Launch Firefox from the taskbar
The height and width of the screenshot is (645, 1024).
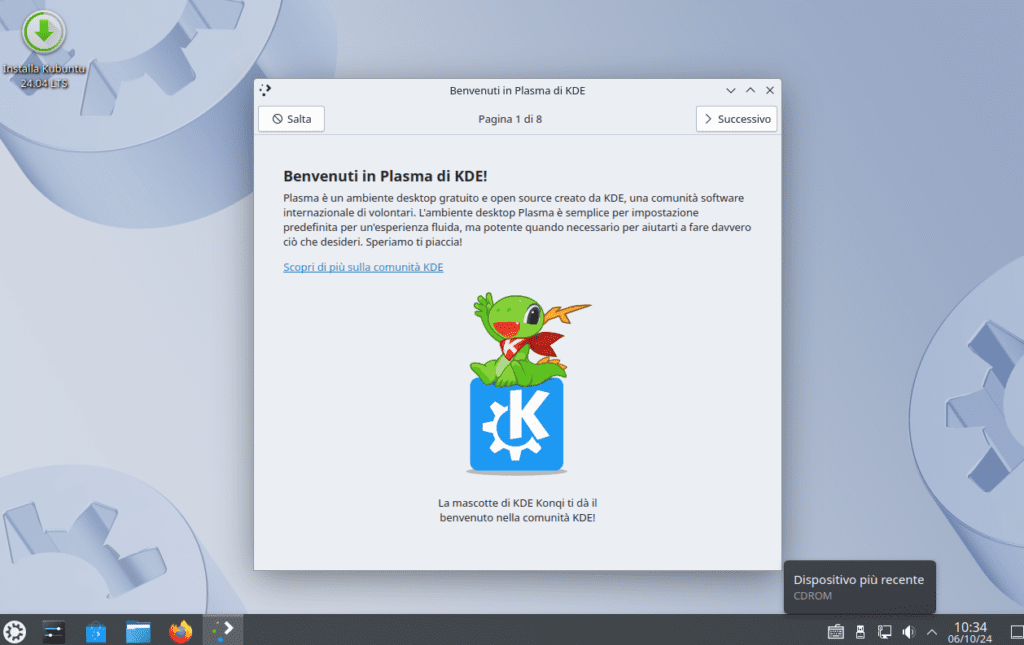click(181, 631)
